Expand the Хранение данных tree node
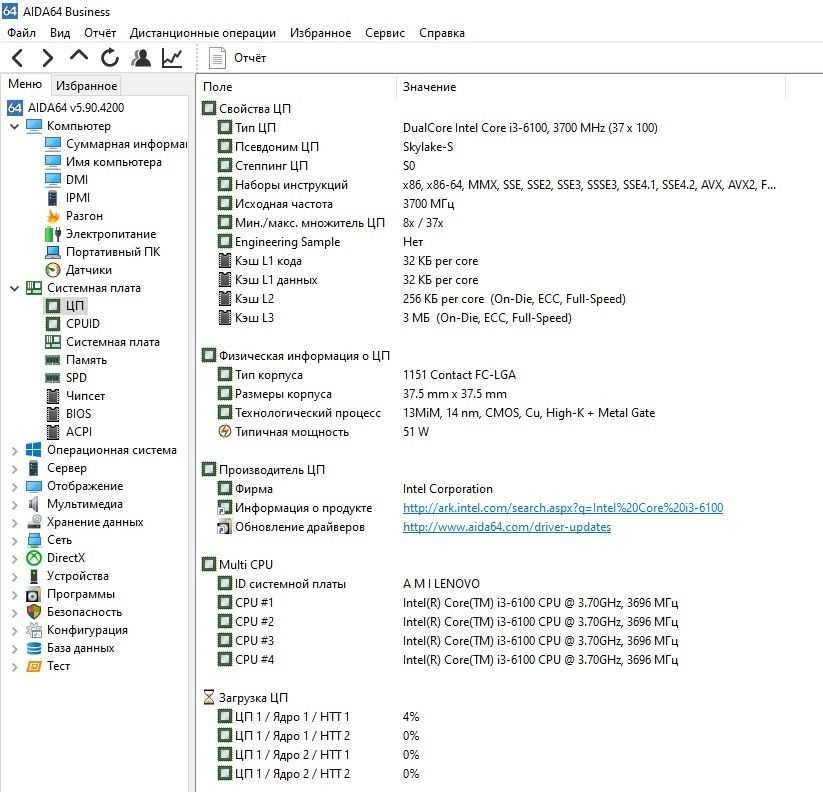The height and width of the screenshot is (792, 823). click(x=15, y=522)
